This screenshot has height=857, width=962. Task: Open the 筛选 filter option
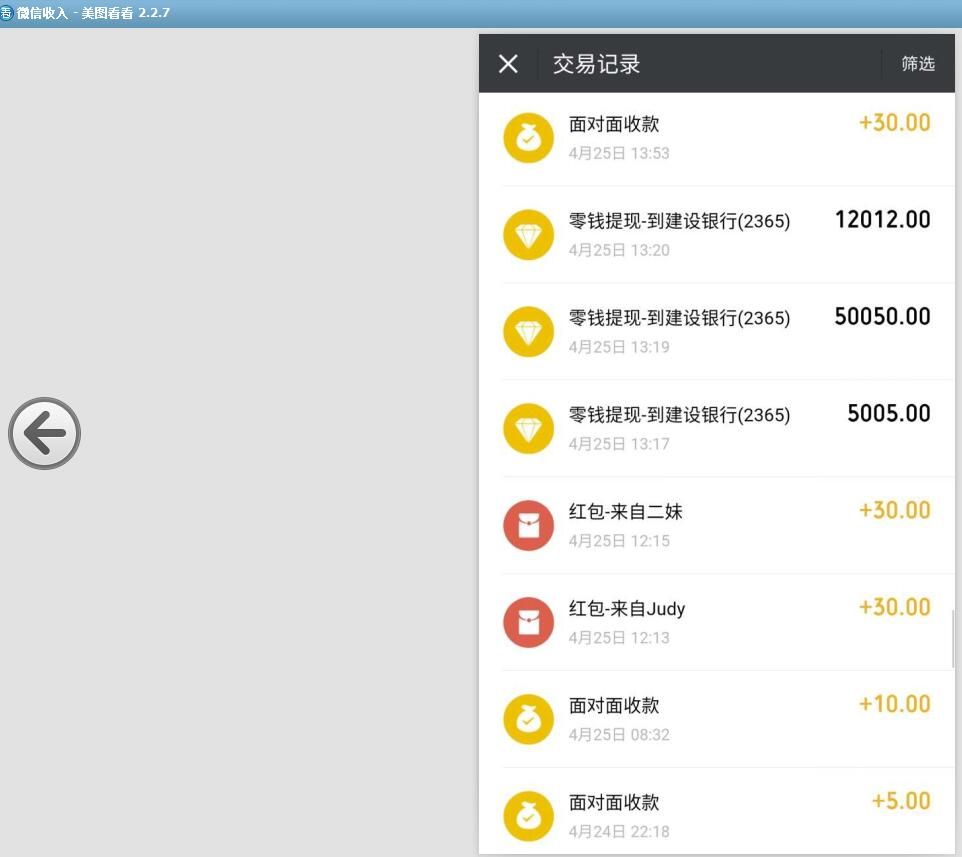918,63
